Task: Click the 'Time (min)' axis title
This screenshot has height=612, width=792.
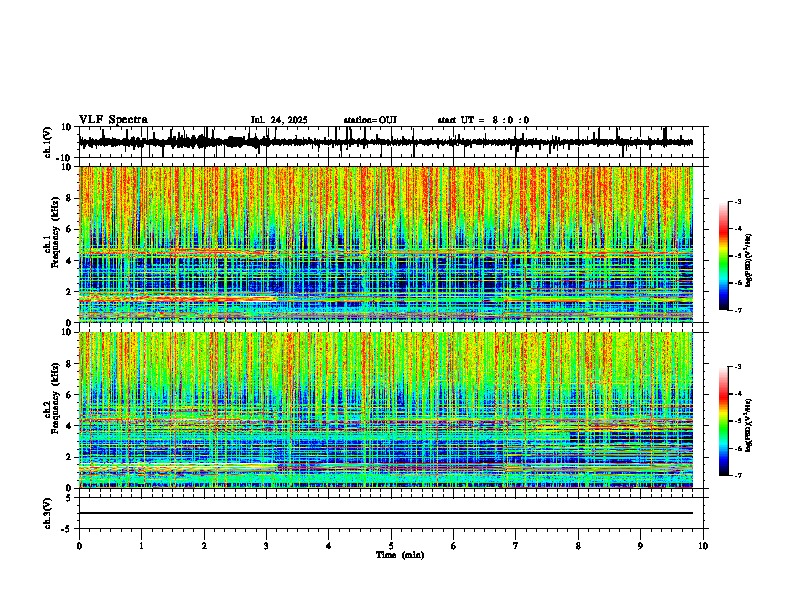Action: (400, 555)
